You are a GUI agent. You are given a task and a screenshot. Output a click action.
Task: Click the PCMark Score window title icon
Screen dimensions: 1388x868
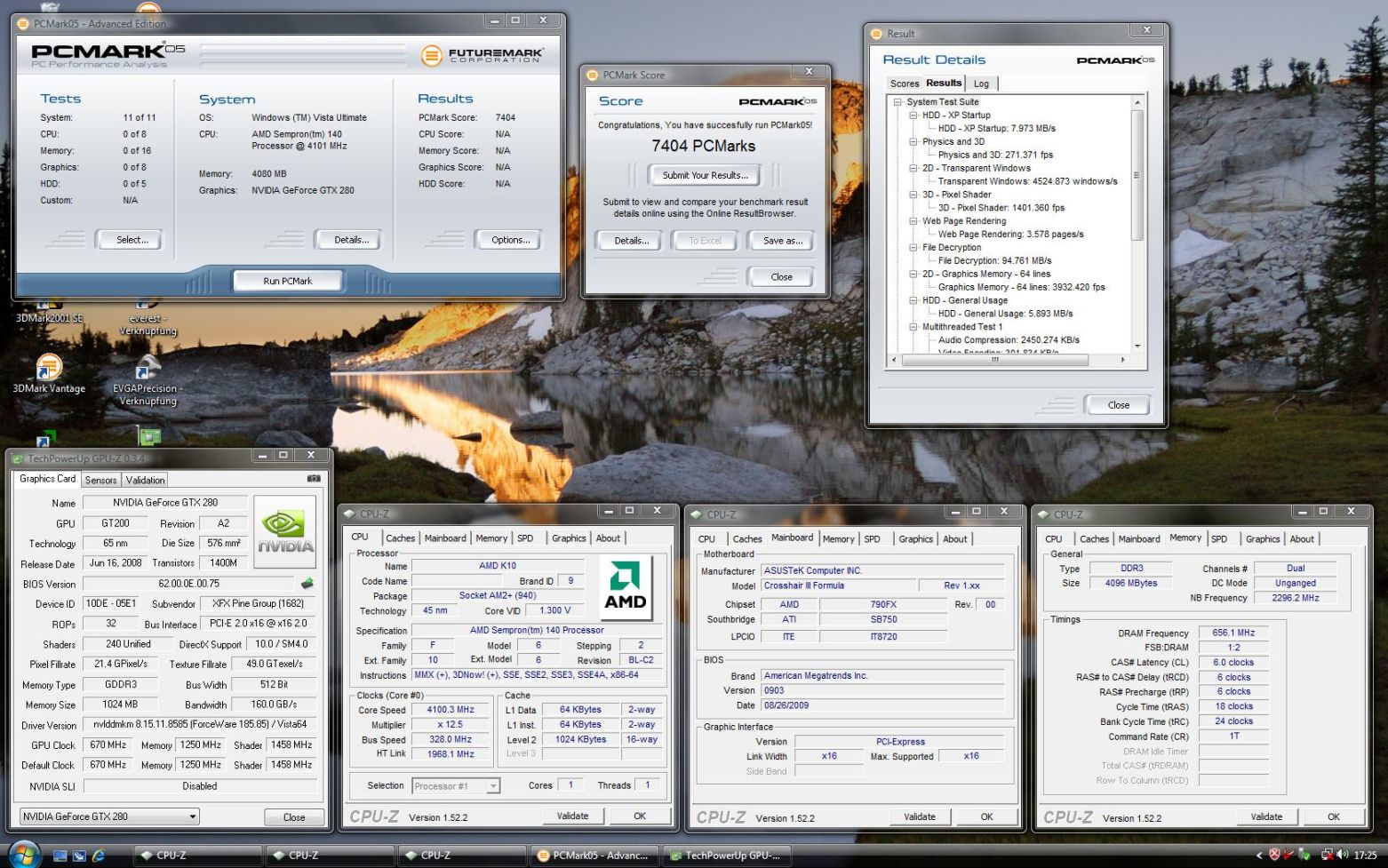pos(593,75)
